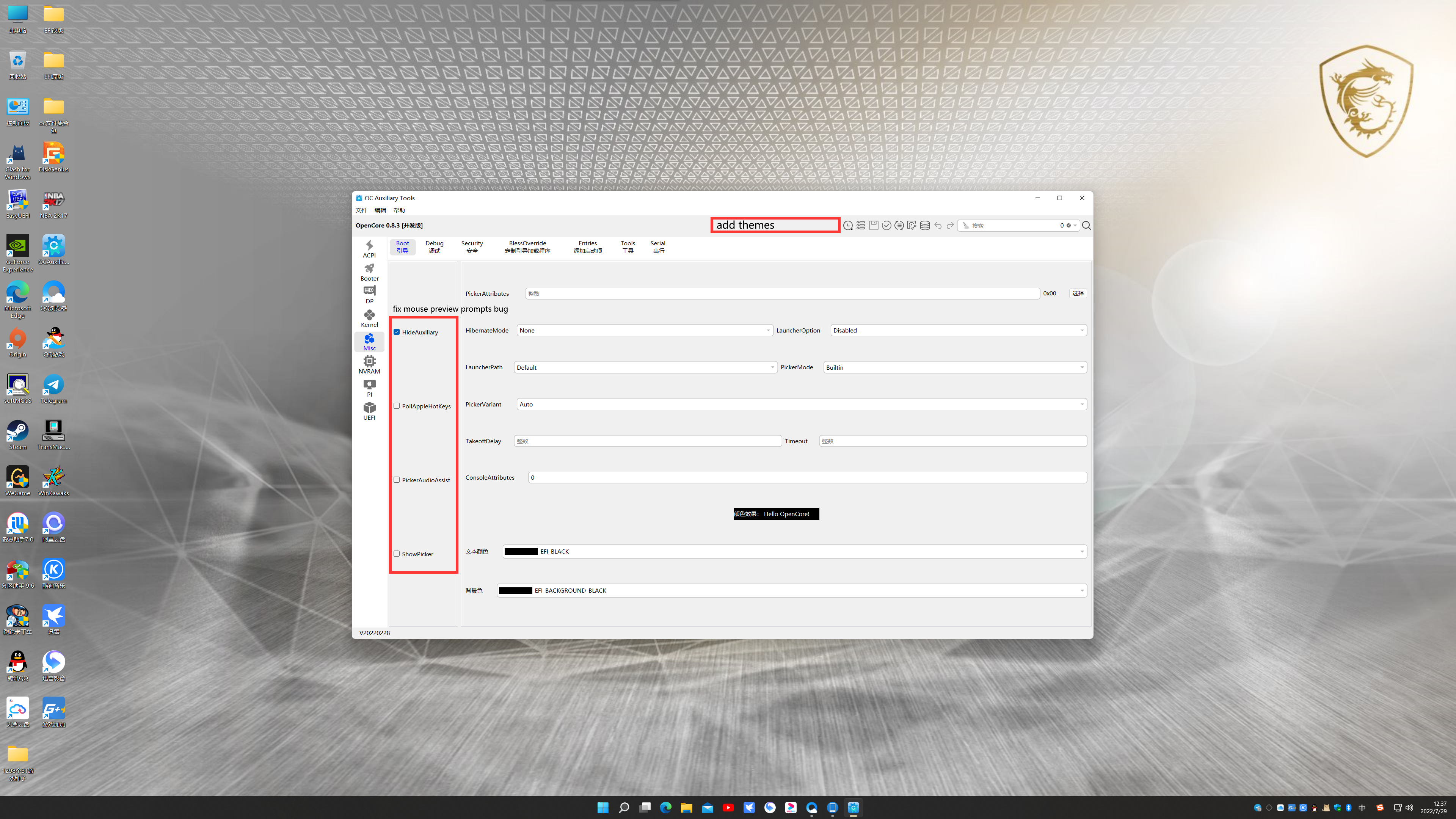Open the 文件 menu

361,210
